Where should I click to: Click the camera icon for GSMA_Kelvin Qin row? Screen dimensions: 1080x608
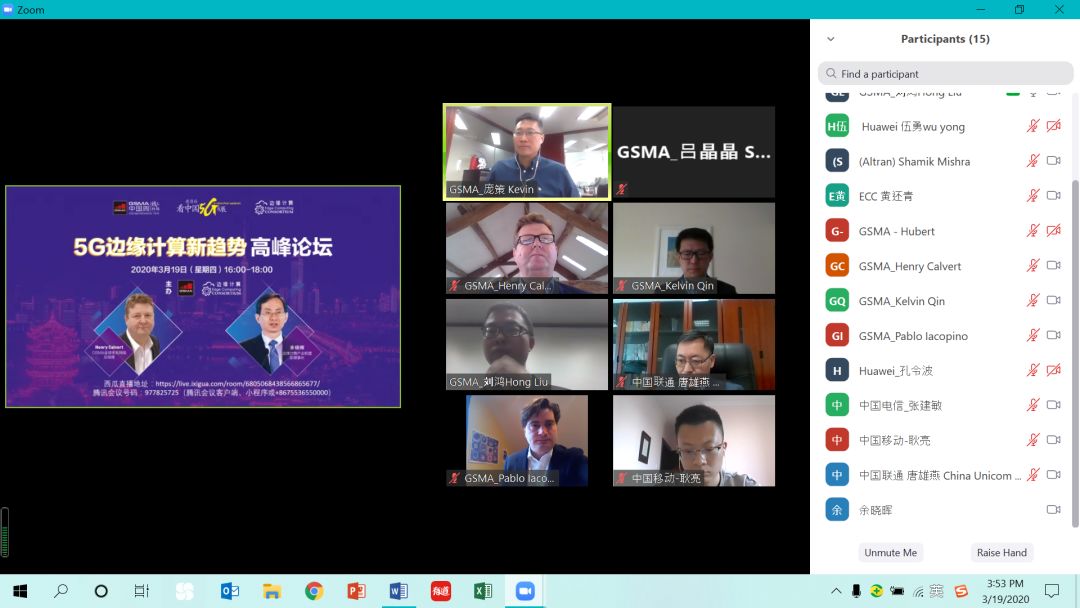coord(1054,300)
